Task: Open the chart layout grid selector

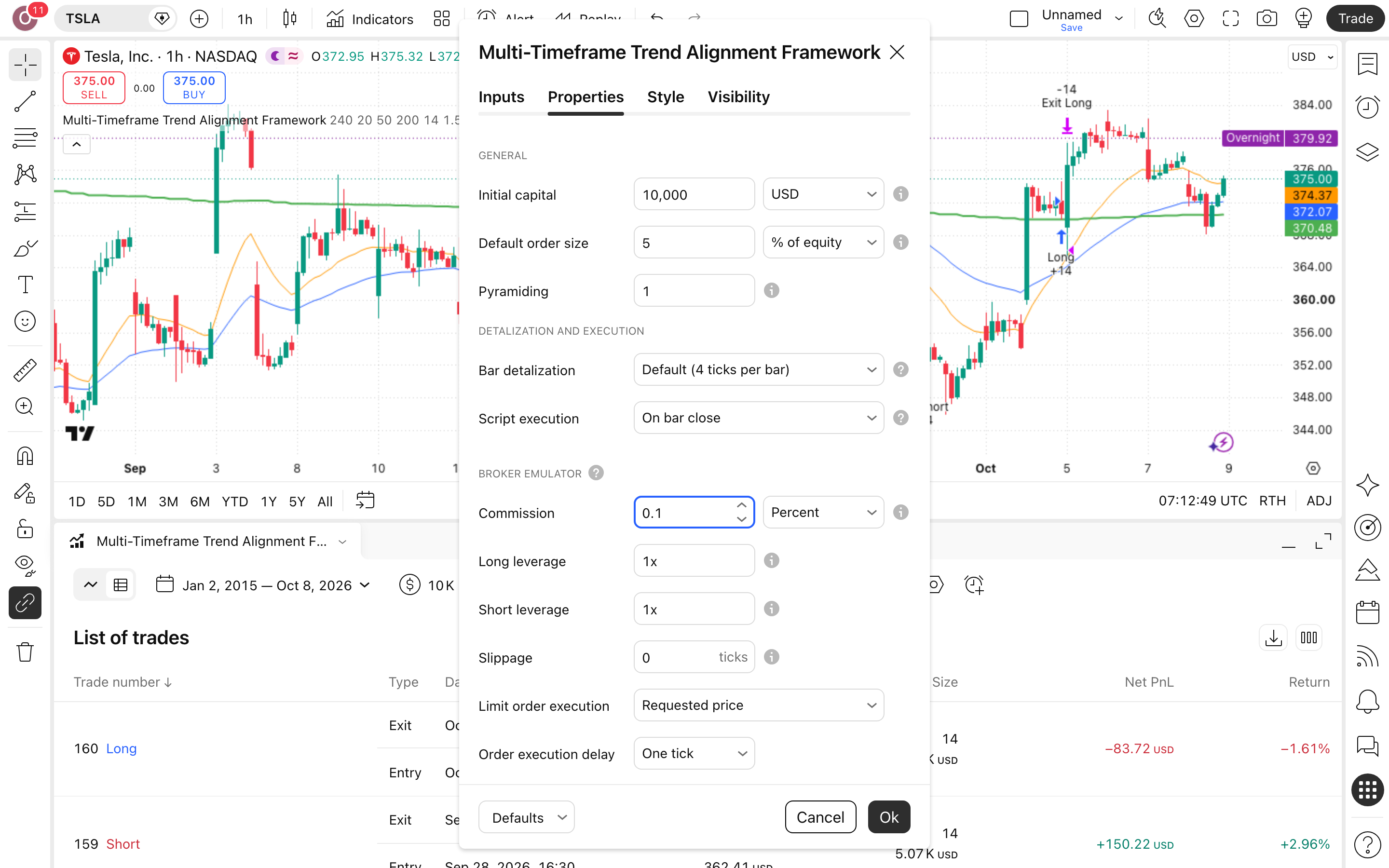Action: (x=441, y=18)
